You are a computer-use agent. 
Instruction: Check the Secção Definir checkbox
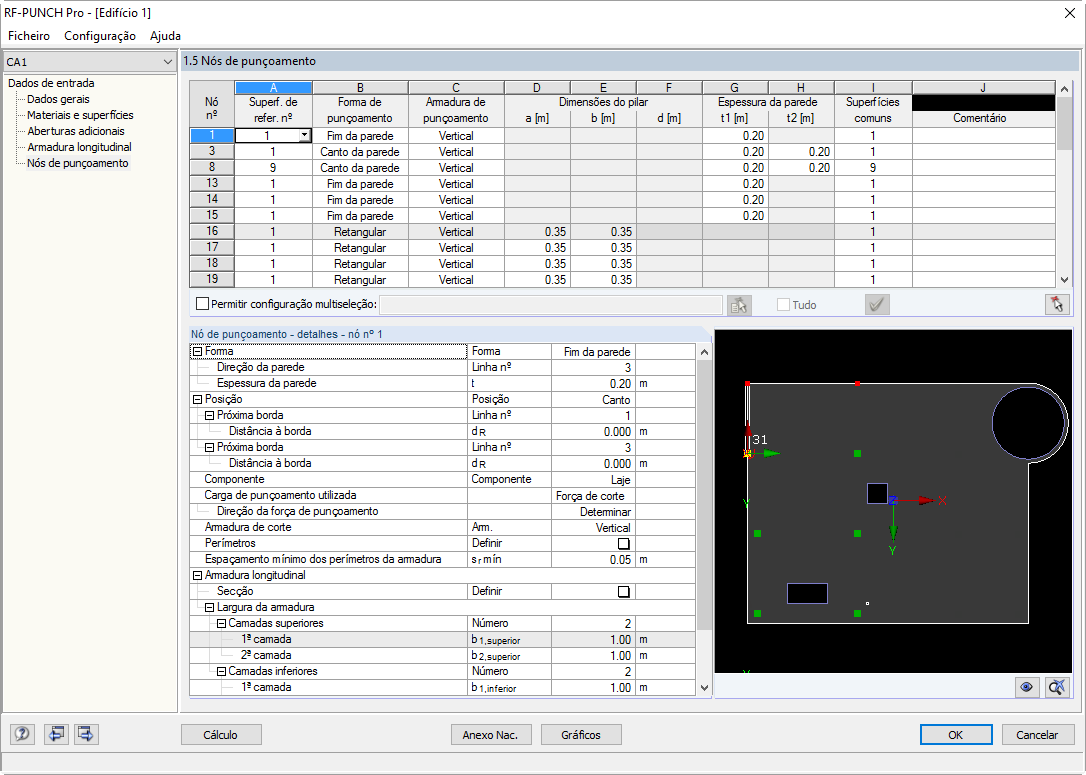623,591
